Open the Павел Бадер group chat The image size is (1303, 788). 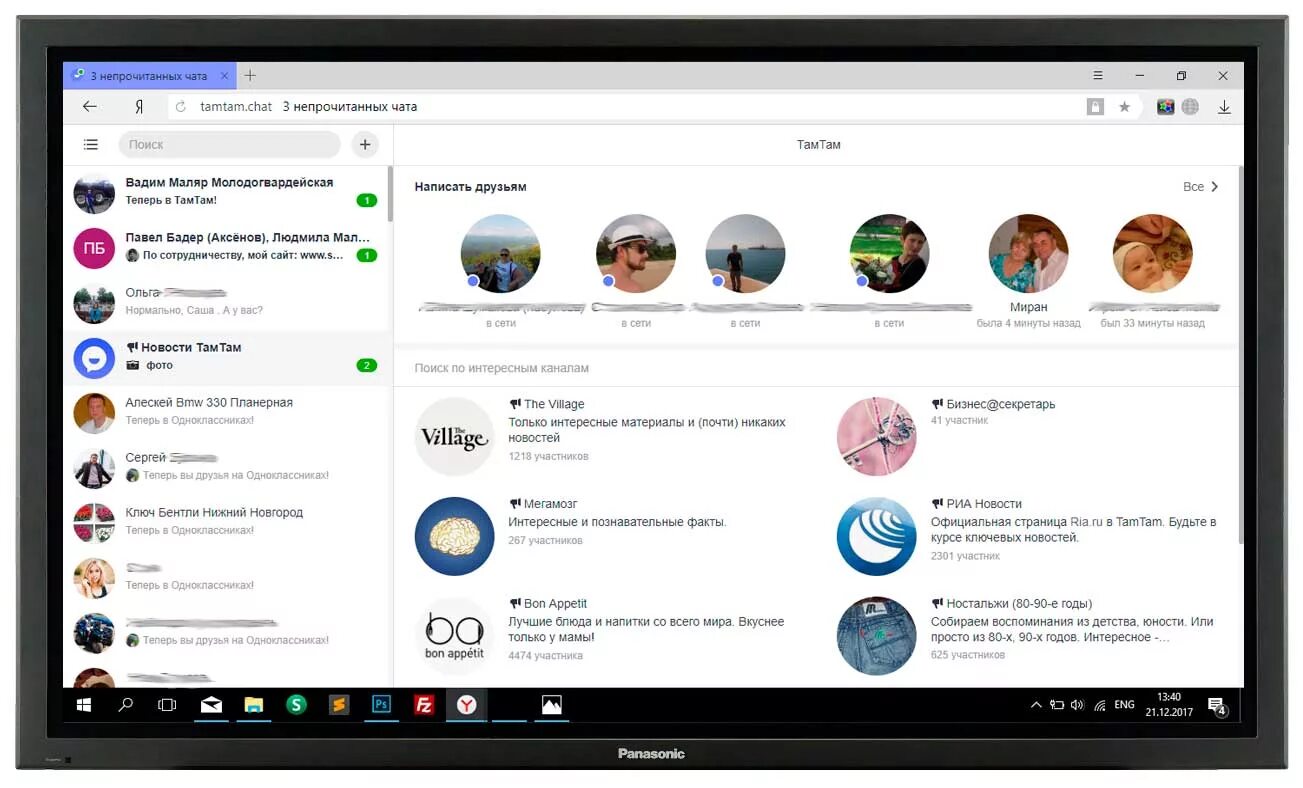(227, 247)
